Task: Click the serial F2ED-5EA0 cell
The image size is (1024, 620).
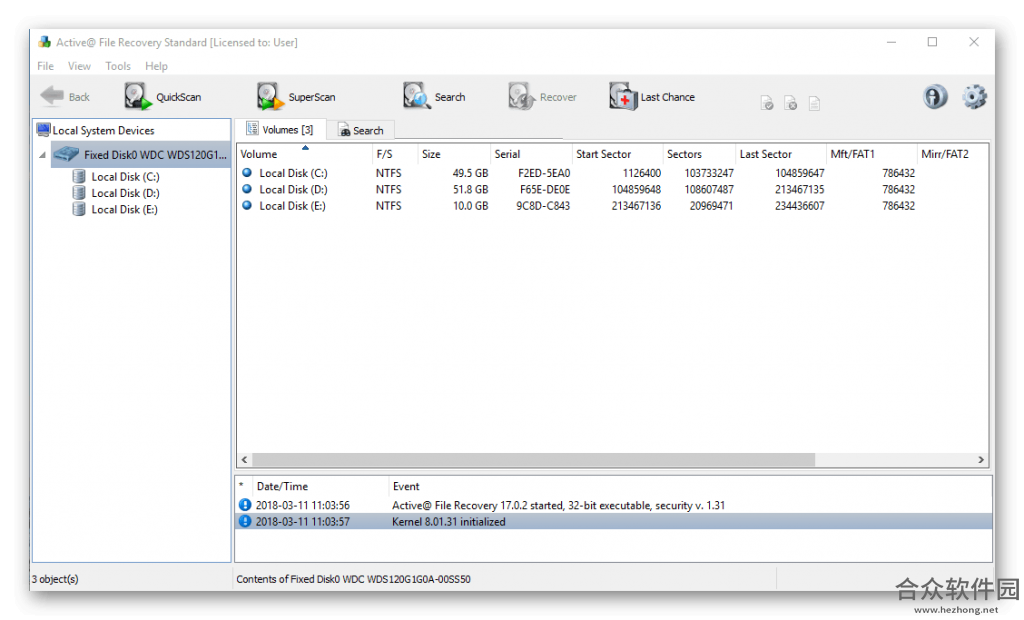Action: click(x=544, y=172)
